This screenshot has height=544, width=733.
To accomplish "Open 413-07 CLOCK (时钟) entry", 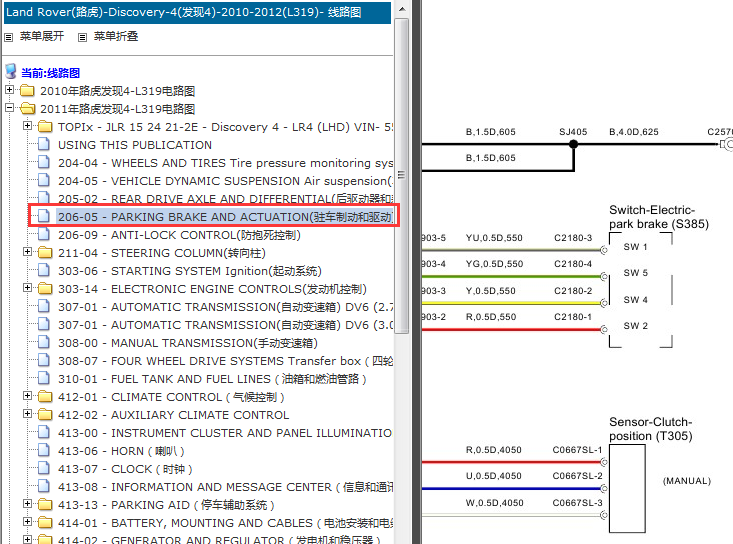I will coord(125,469).
